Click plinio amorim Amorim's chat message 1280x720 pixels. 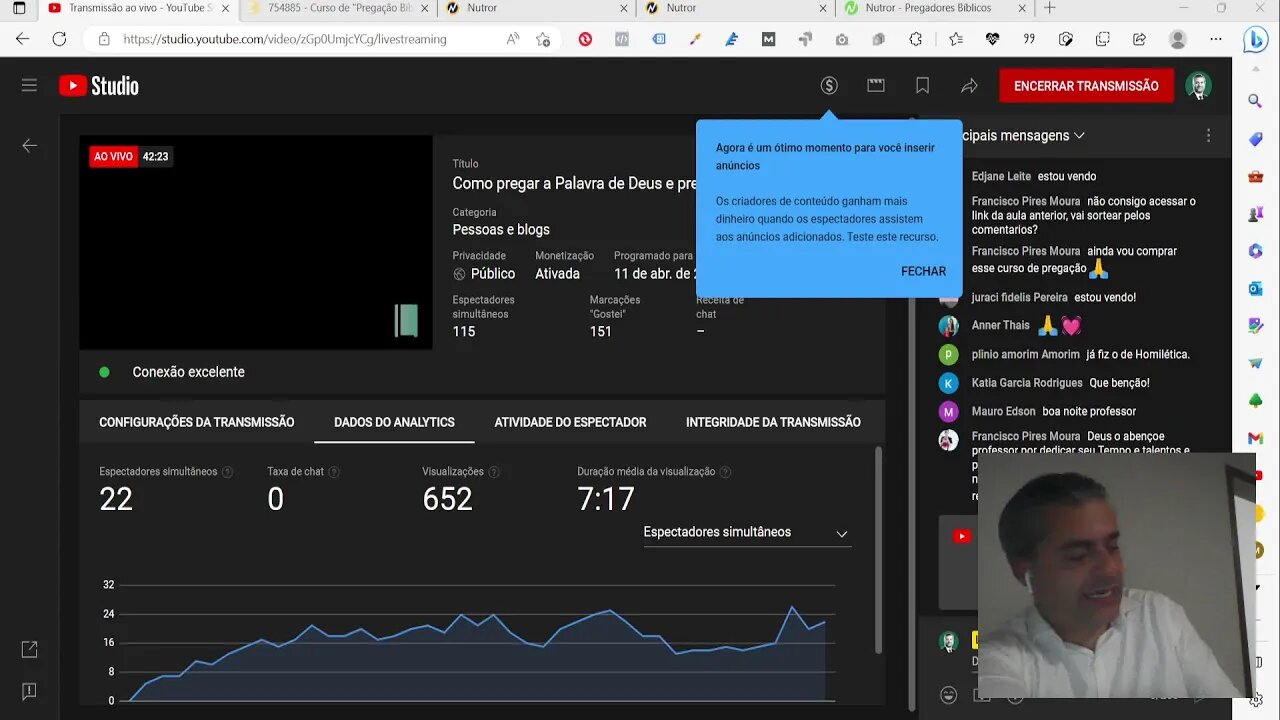point(1081,354)
